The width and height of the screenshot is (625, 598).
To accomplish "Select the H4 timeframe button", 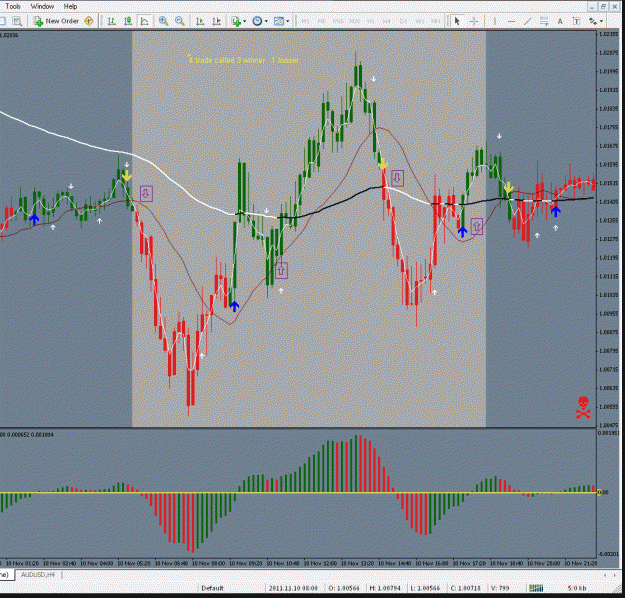I will tap(387, 21).
